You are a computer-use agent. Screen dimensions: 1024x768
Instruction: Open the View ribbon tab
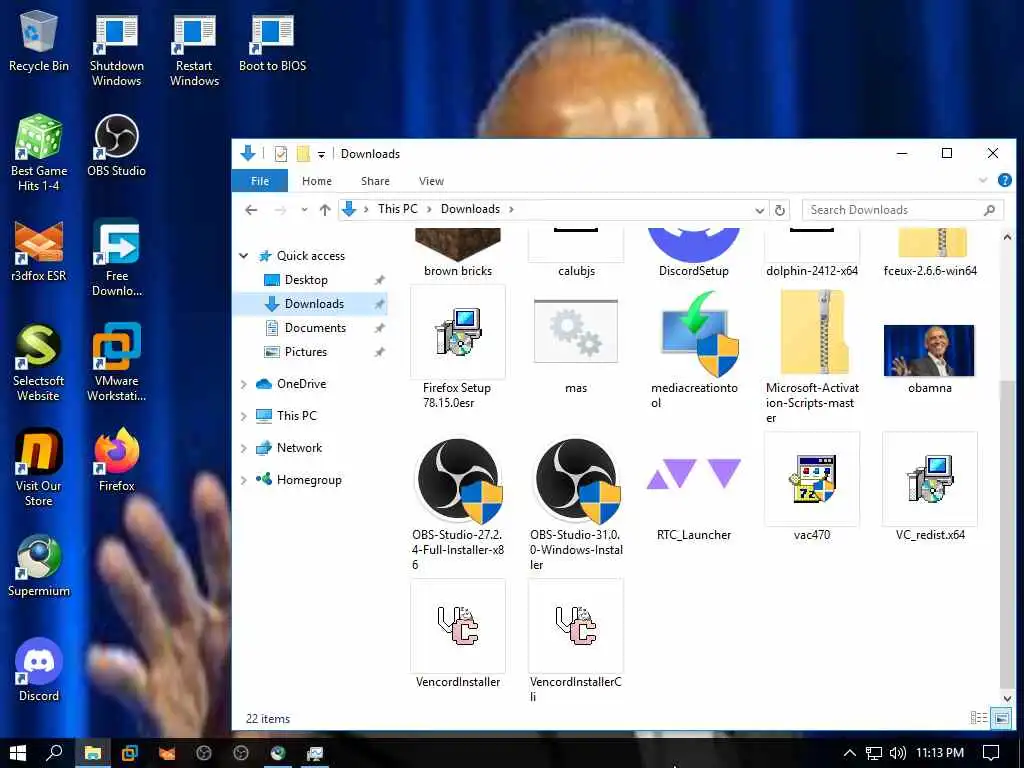[431, 181]
